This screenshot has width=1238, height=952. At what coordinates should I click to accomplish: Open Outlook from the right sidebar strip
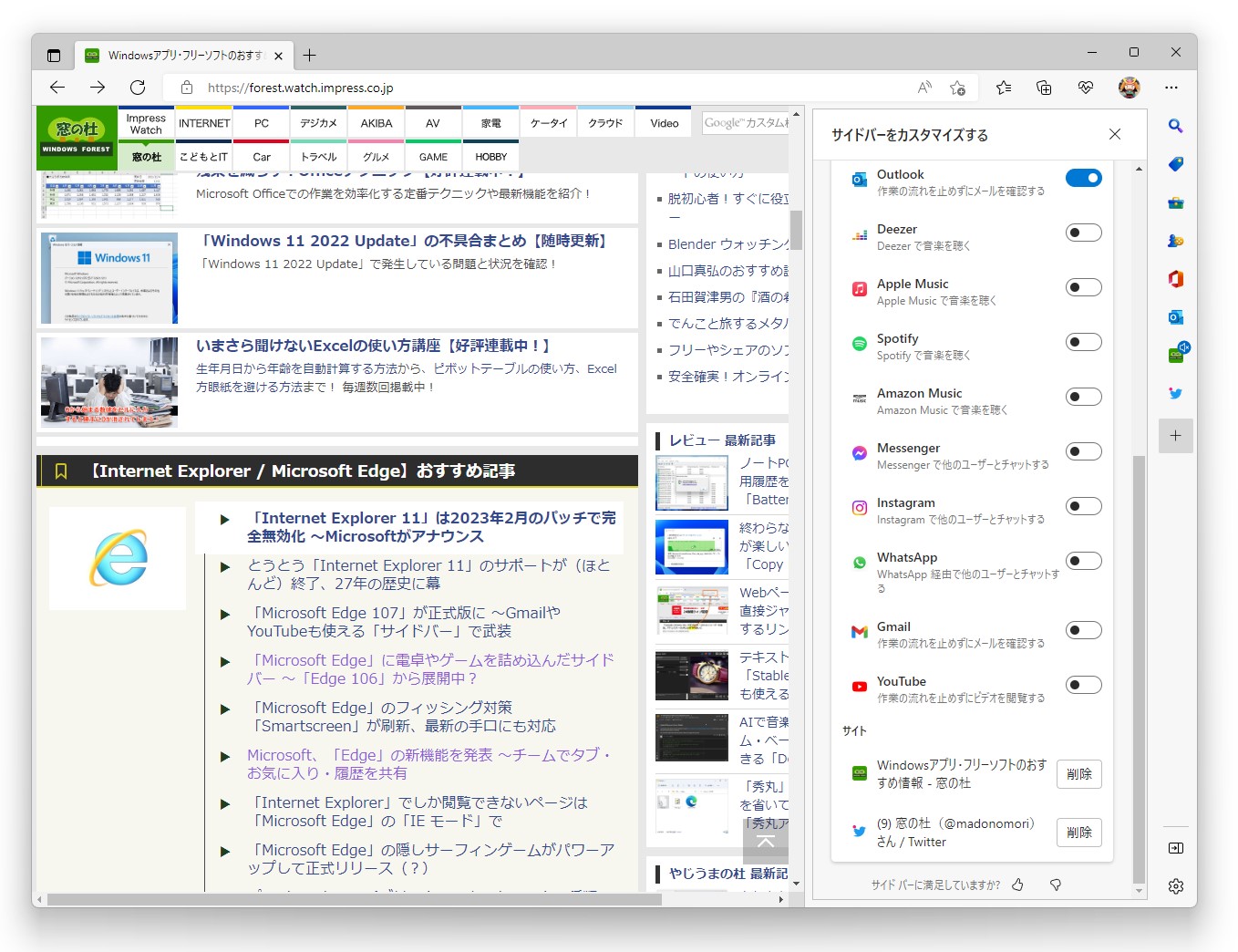click(x=1176, y=315)
